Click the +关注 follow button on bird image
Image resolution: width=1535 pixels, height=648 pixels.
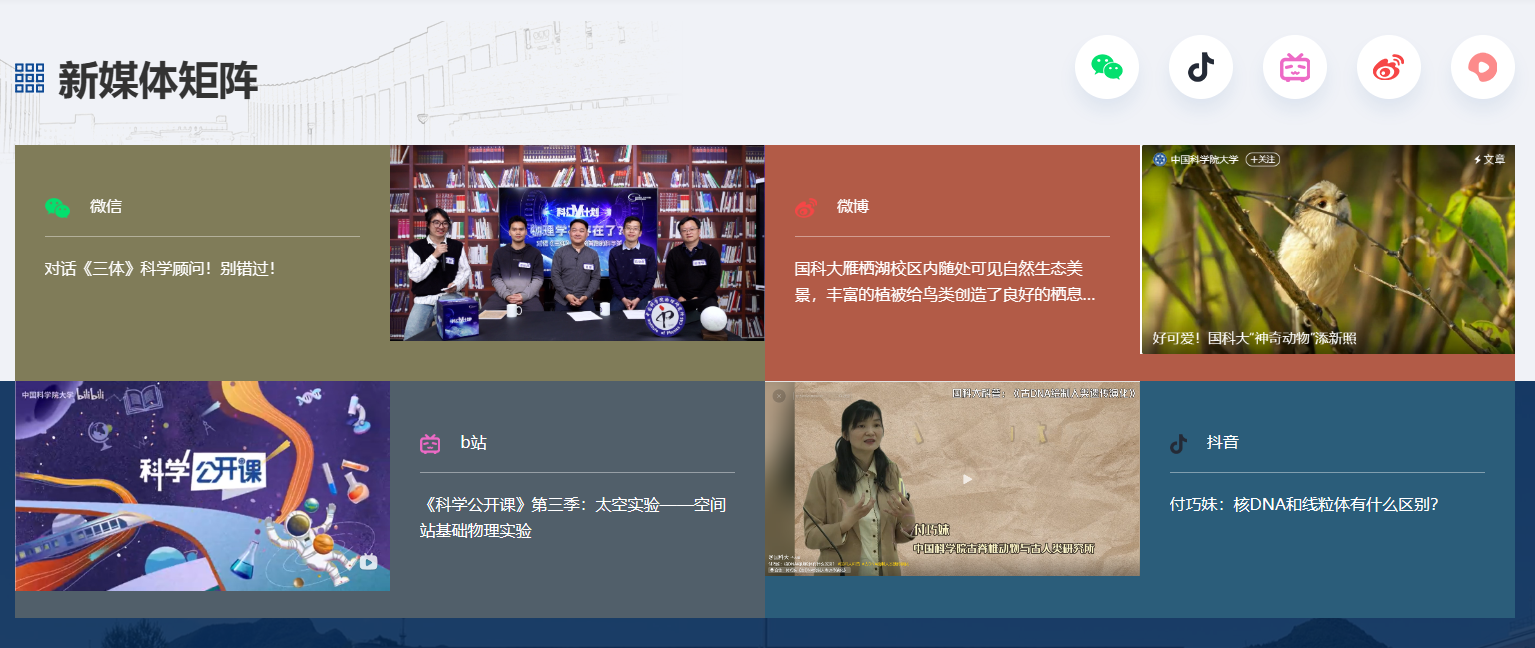click(x=1262, y=159)
